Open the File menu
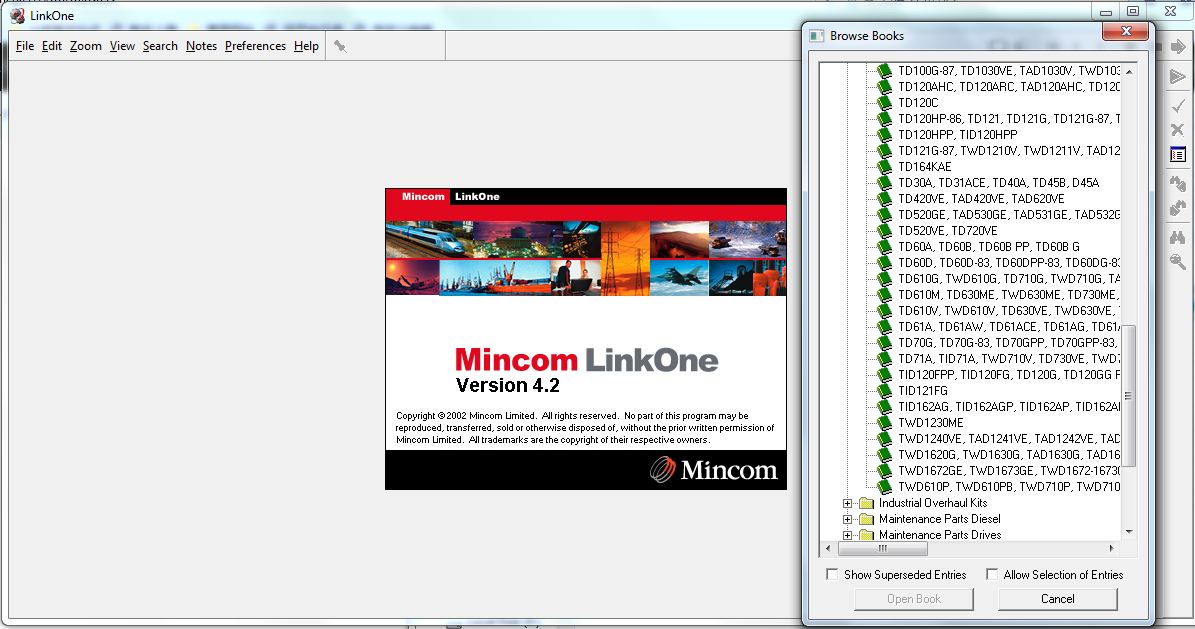Image resolution: width=1195 pixels, height=629 pixels. tap(25, 46)
